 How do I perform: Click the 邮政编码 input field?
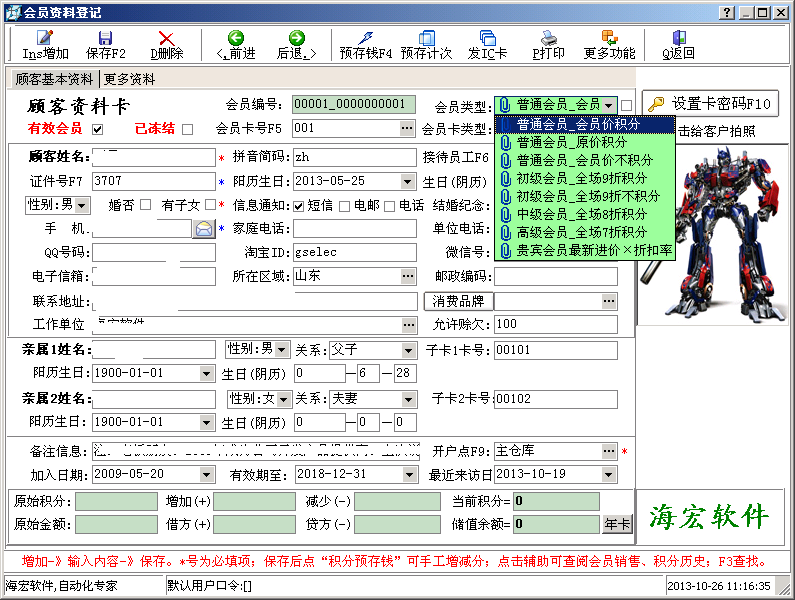(556, 277)
